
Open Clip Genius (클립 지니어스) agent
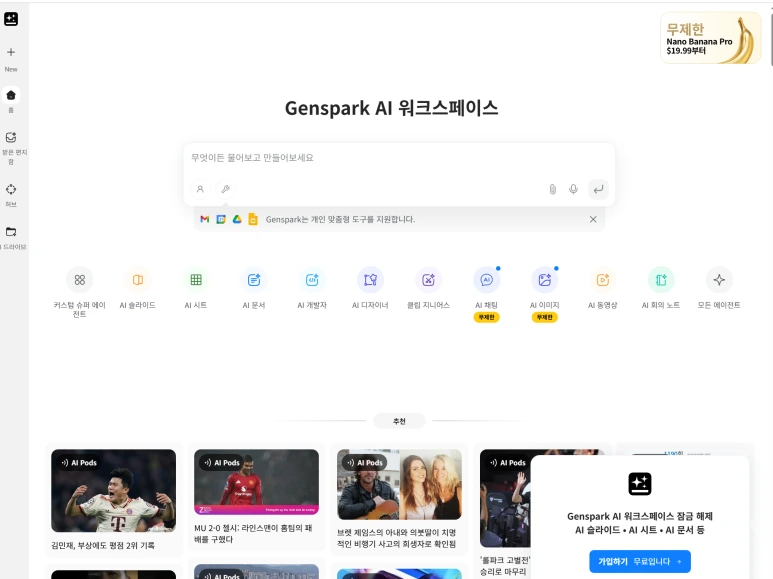428,280
